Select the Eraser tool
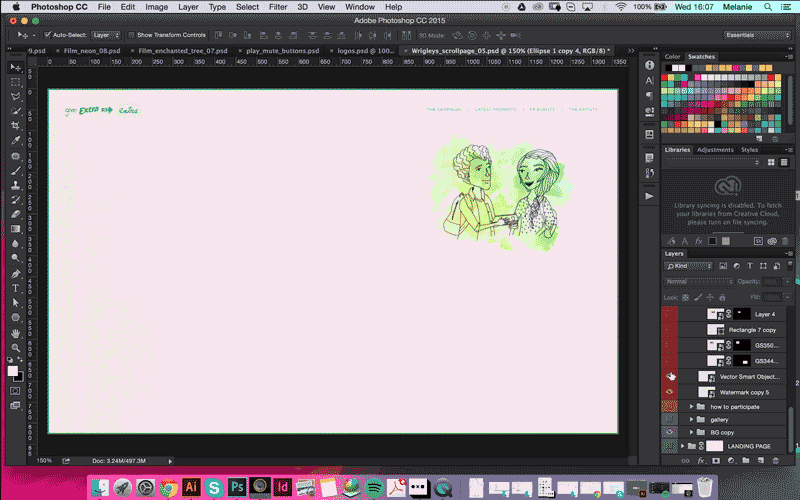The image size is (800, 500). 16,214
